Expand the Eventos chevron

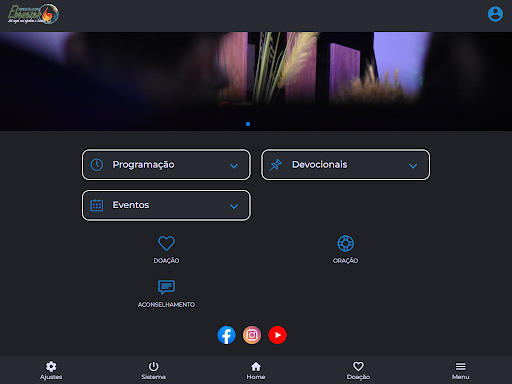click(234, 206)
